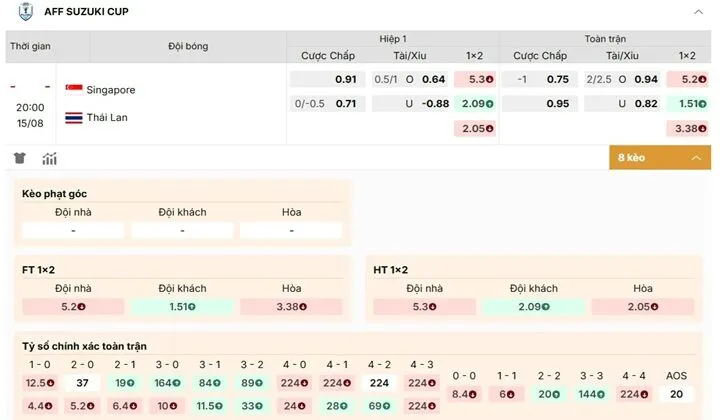The image size is (720, 420).
Task: Pick Toàn trận handicap odds 0.95
Action: [540, 104]
